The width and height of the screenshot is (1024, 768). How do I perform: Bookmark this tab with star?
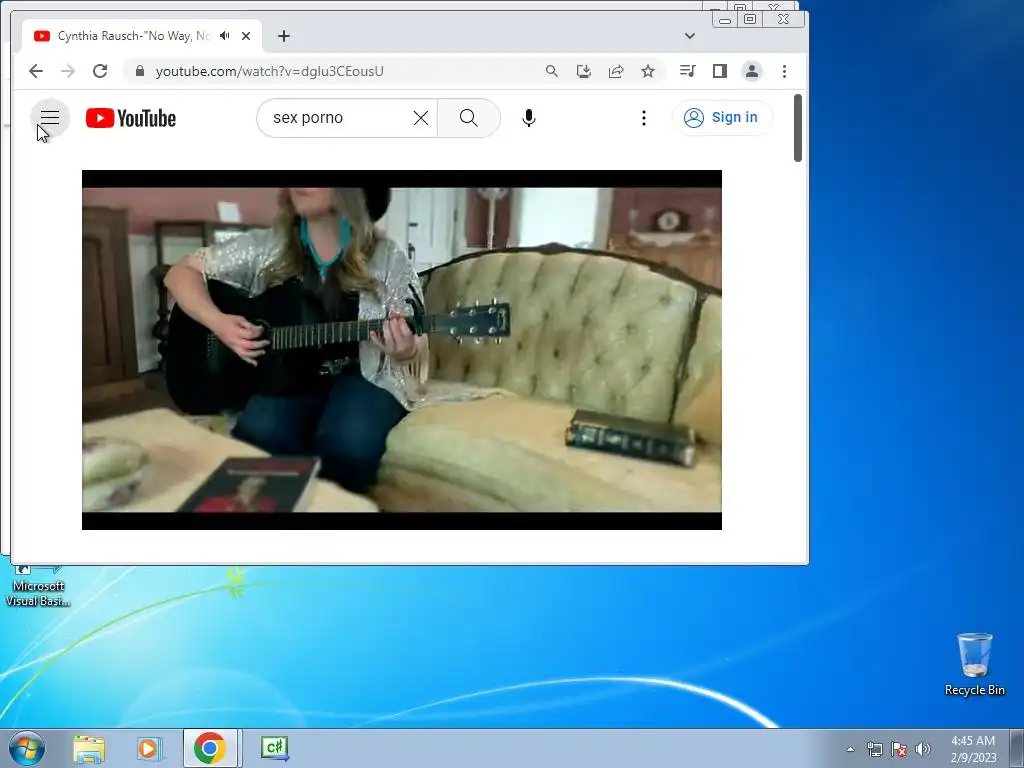(648, 71)
